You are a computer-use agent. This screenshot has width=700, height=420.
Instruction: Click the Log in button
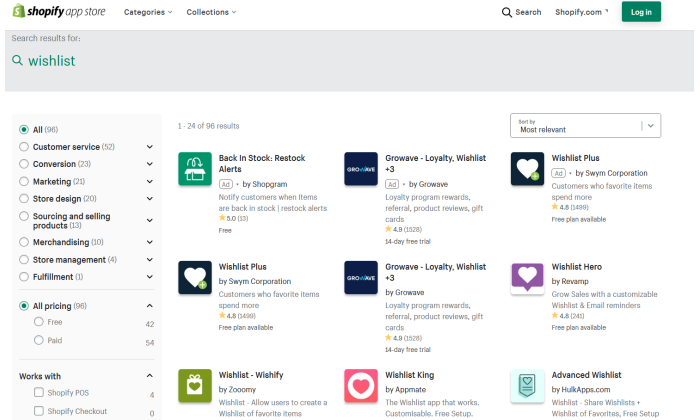pos(641,12)
